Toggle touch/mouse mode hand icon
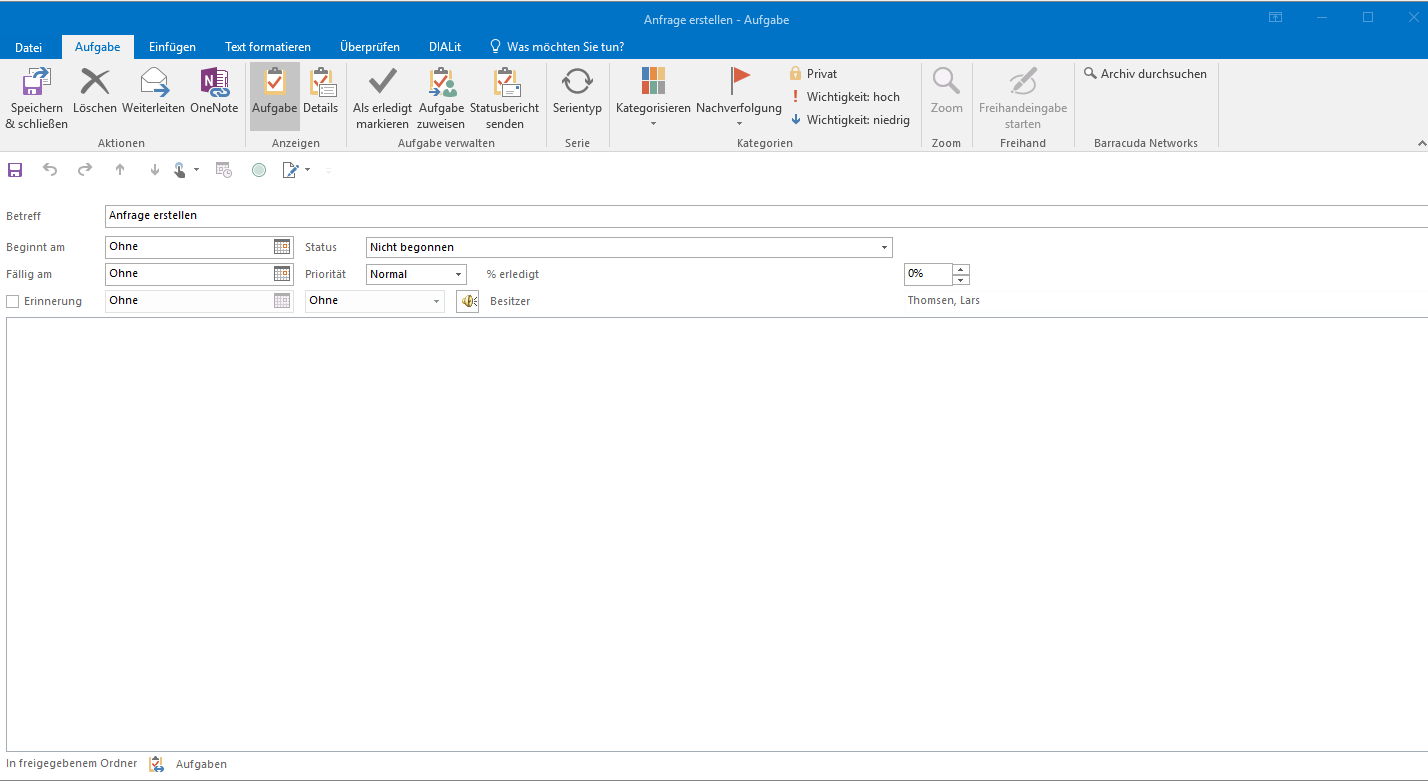The height and width of the screenshot is (781, 1428). 180,170
